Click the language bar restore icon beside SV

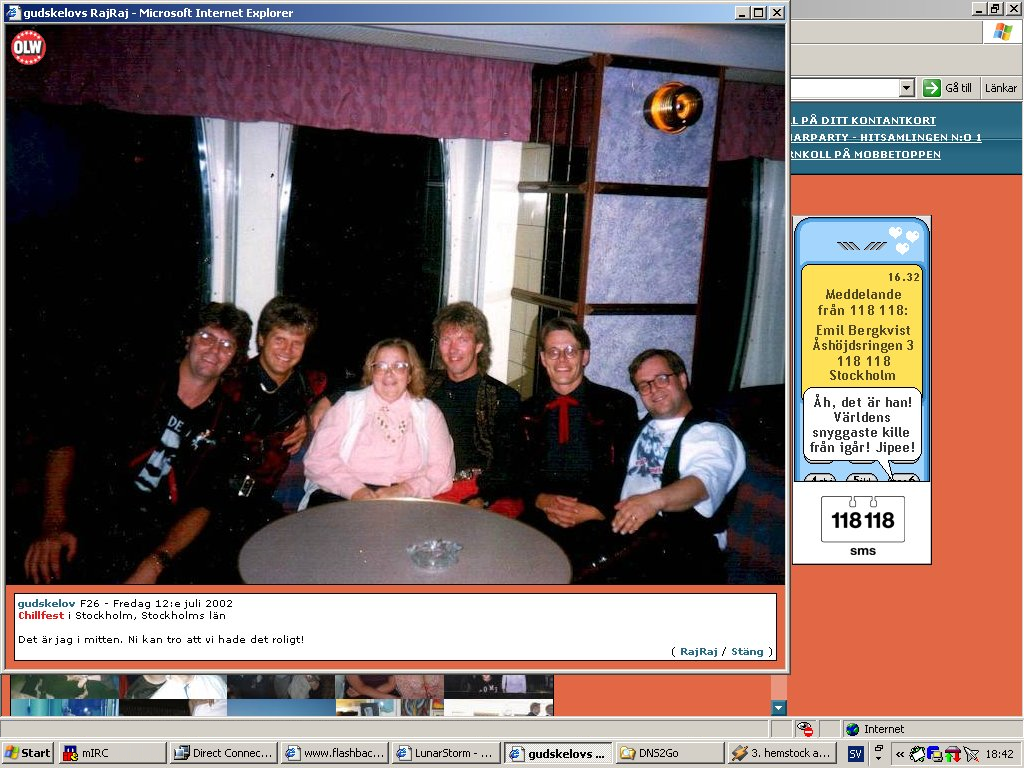click(x=879, y=748)
